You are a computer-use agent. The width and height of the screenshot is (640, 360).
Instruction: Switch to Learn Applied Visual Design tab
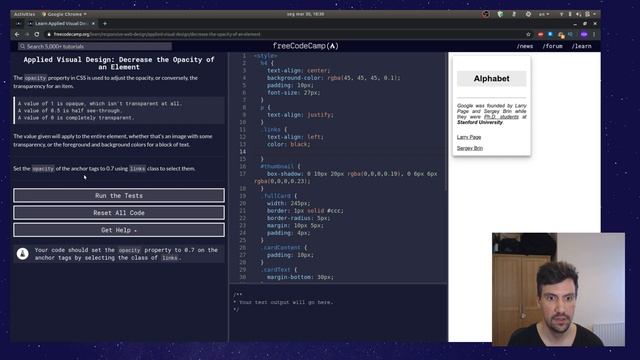coord(61,24)
